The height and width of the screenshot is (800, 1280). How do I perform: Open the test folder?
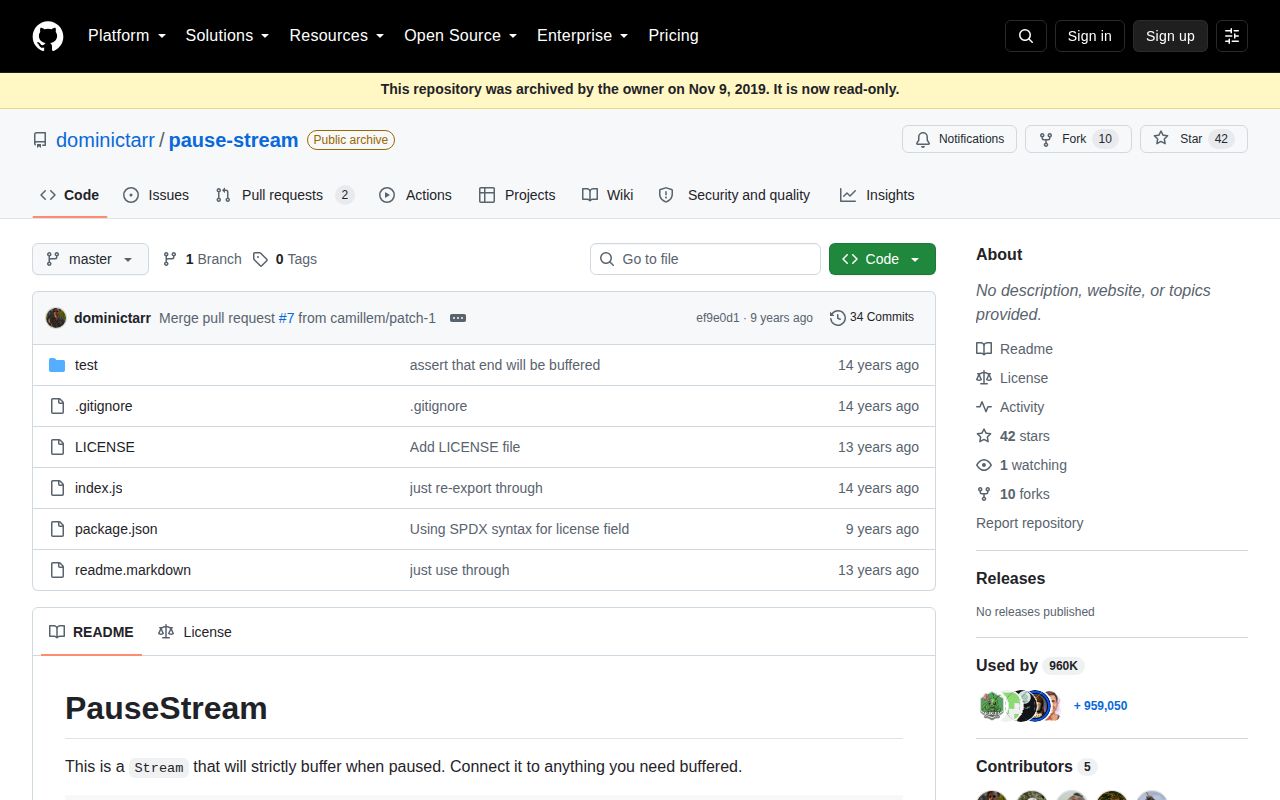pyautogui.click(x=86, y=365)
